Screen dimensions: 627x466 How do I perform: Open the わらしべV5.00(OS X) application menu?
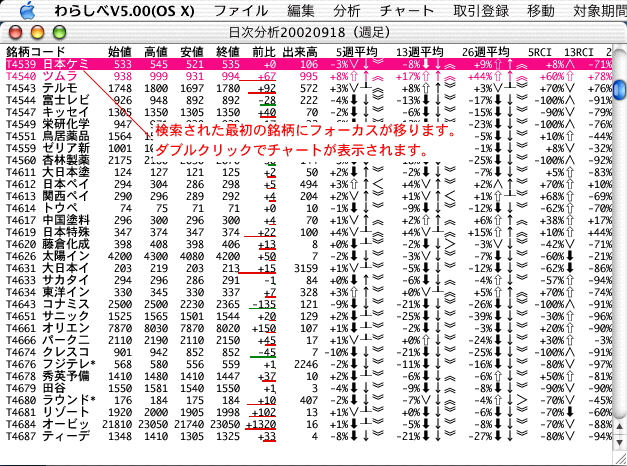pyautogui.click(x=124, y=11)
